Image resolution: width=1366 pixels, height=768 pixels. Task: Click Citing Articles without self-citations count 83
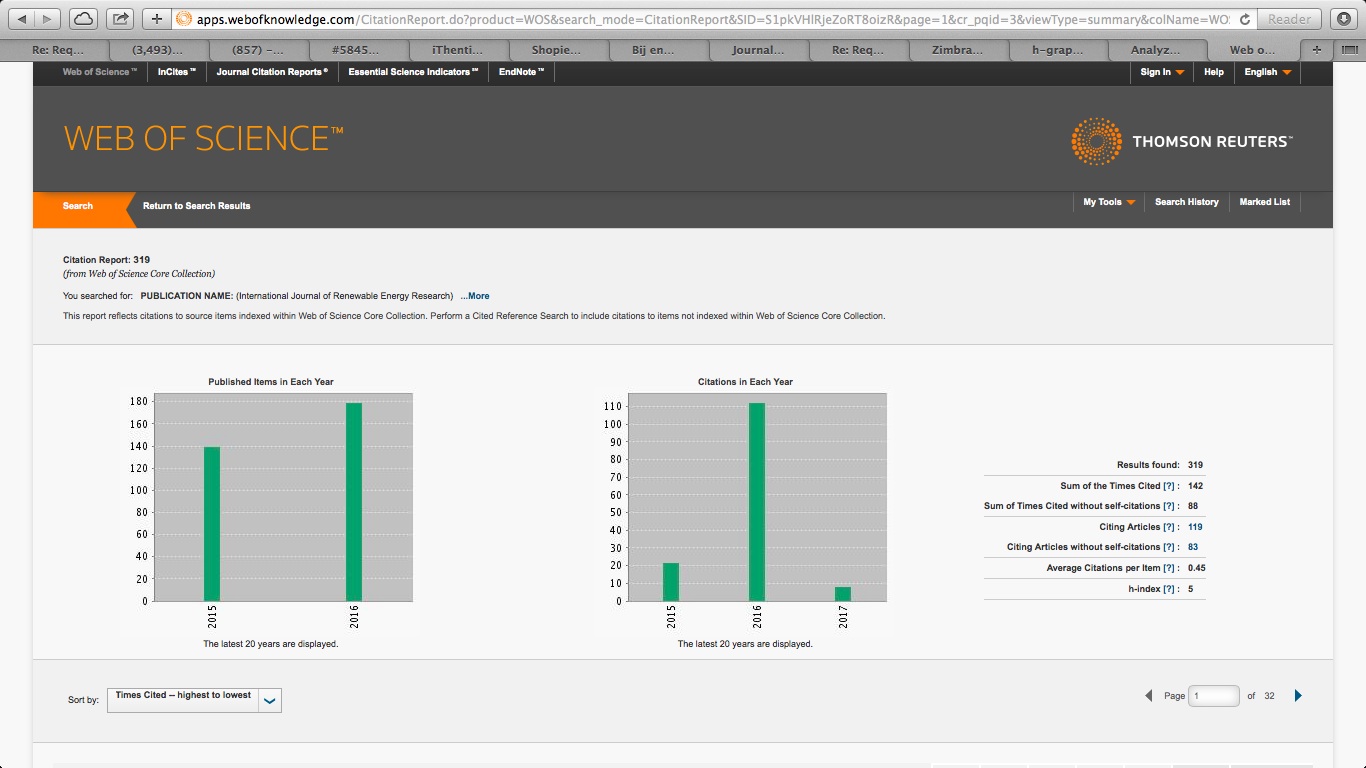coord(1193,547)
